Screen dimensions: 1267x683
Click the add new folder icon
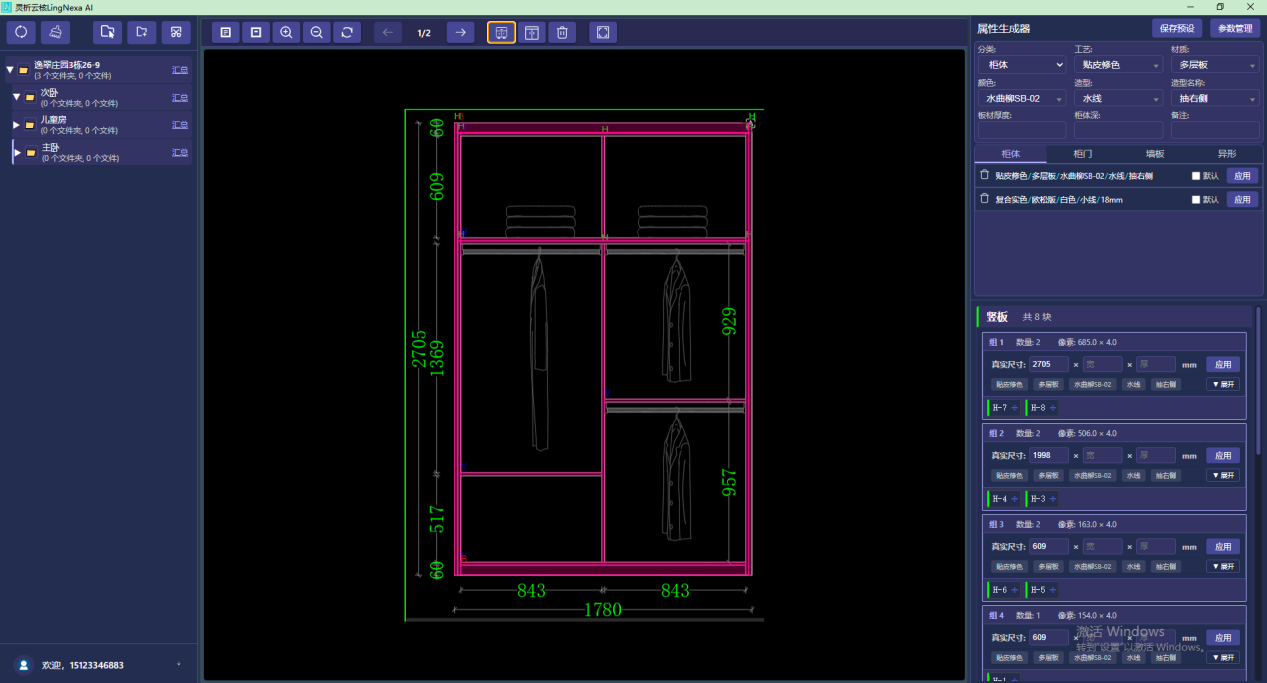tap(141, 32)
